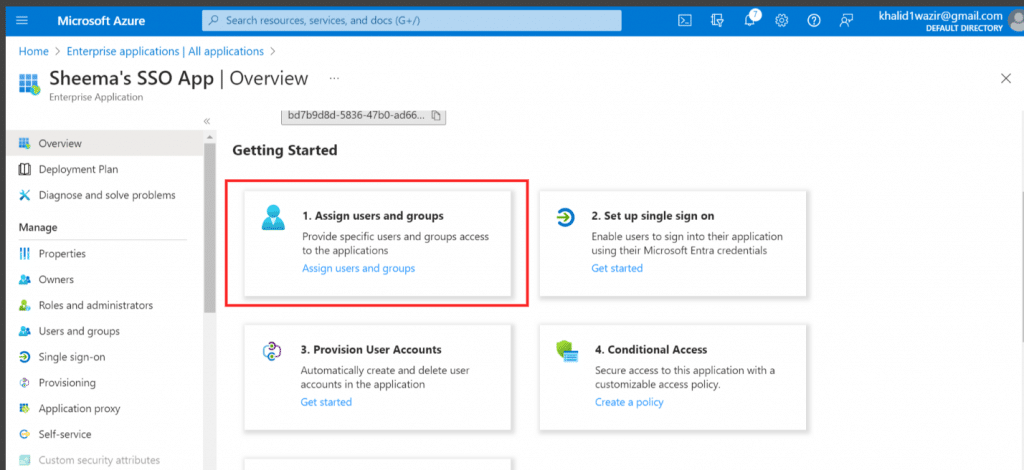
Task: Click the Diagnose and solve problems wrench icon
Action: (x=25, y=195)
